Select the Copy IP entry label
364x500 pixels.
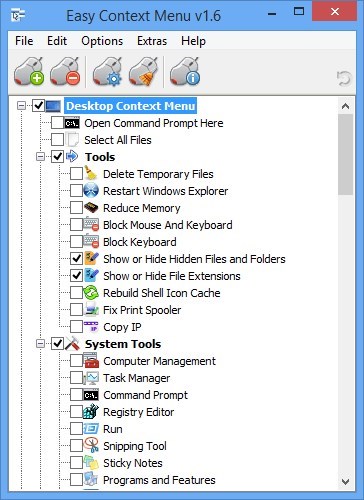click(x=122, y=327)
